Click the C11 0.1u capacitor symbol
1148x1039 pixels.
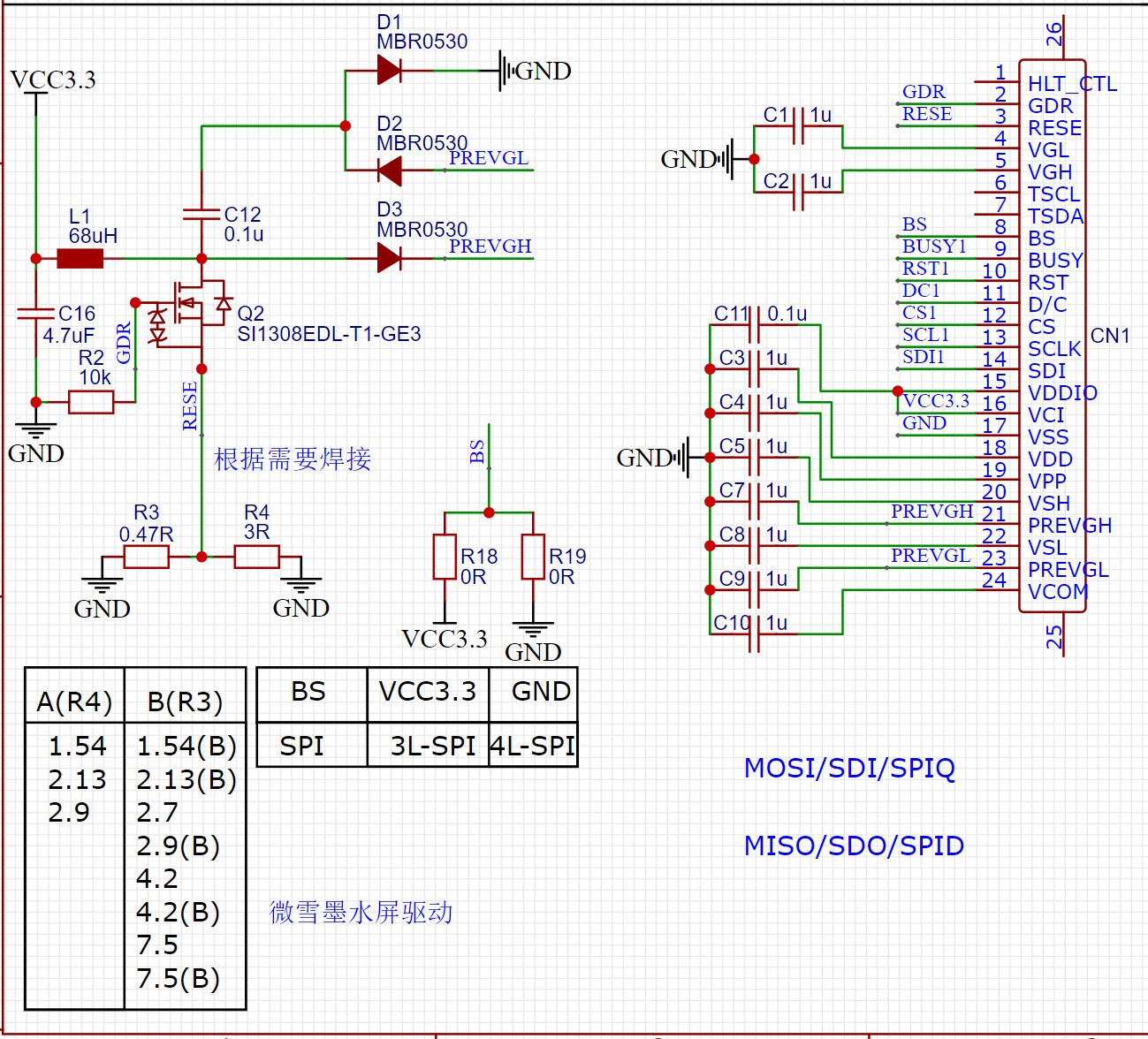754,324
